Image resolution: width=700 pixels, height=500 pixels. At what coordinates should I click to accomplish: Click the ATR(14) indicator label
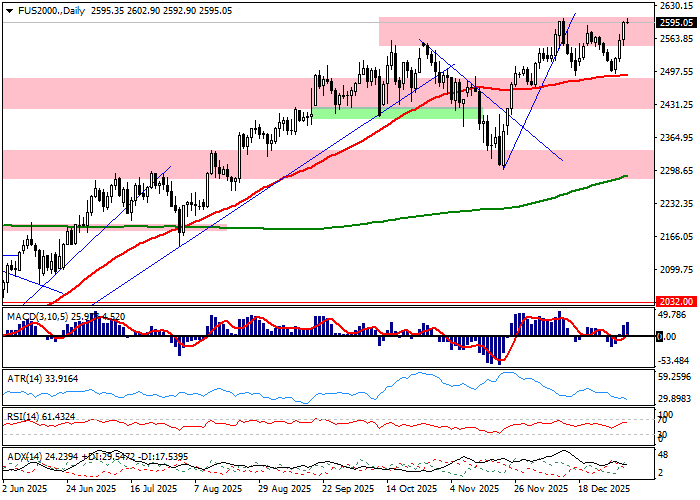pyautogui.click(x=25, y=379)
